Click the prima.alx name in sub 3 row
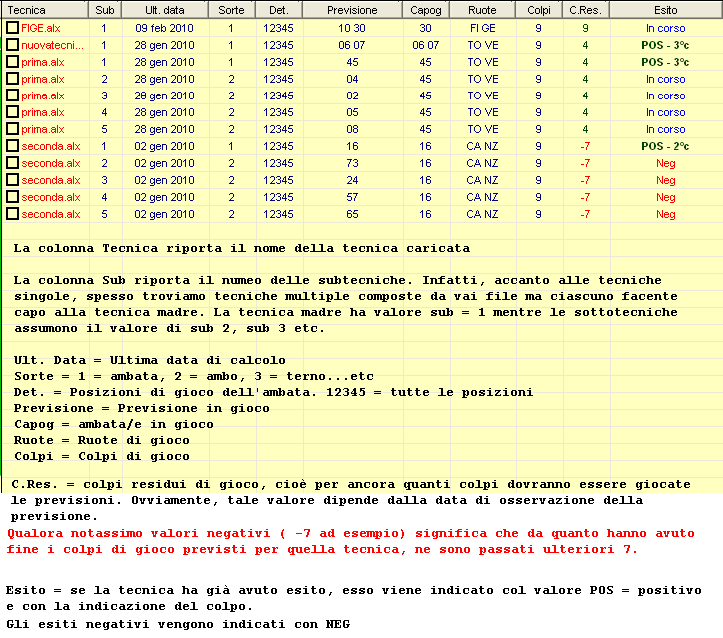The height and width of the screenshot is (638, 723). 43,95
